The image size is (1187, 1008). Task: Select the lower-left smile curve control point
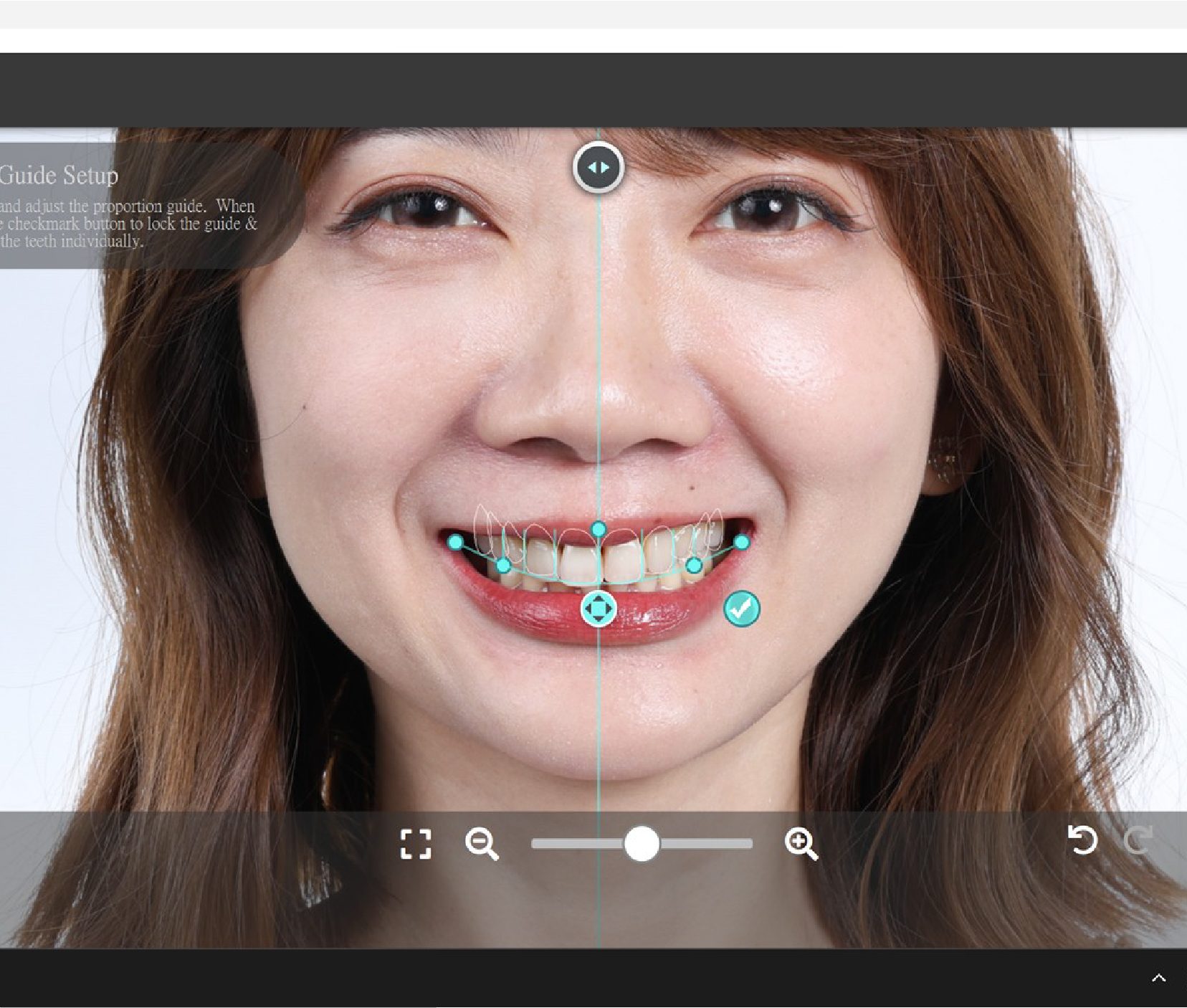[x=504, y=566]
